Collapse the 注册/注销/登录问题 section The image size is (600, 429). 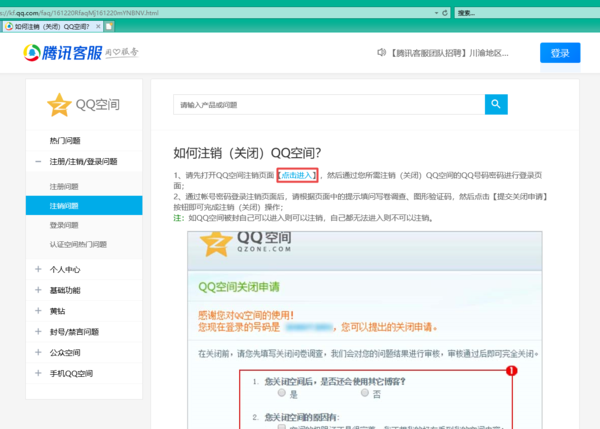tap(38, 161)
